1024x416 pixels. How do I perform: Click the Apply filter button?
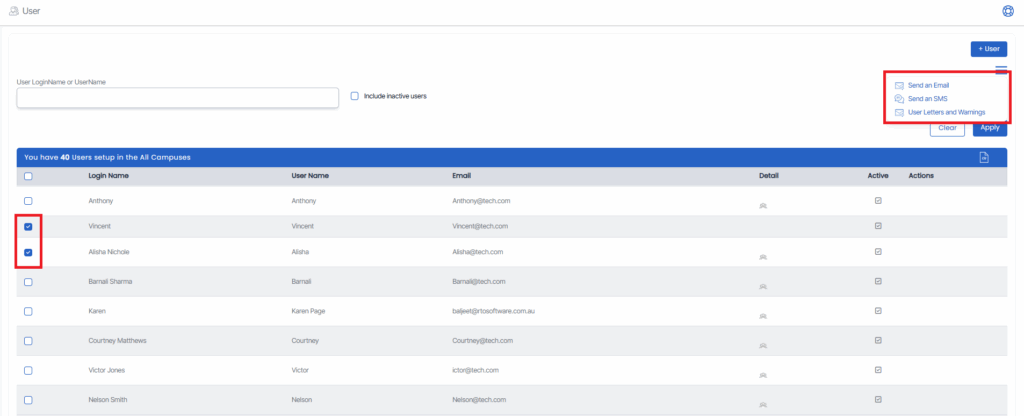[x=989, y=128]
